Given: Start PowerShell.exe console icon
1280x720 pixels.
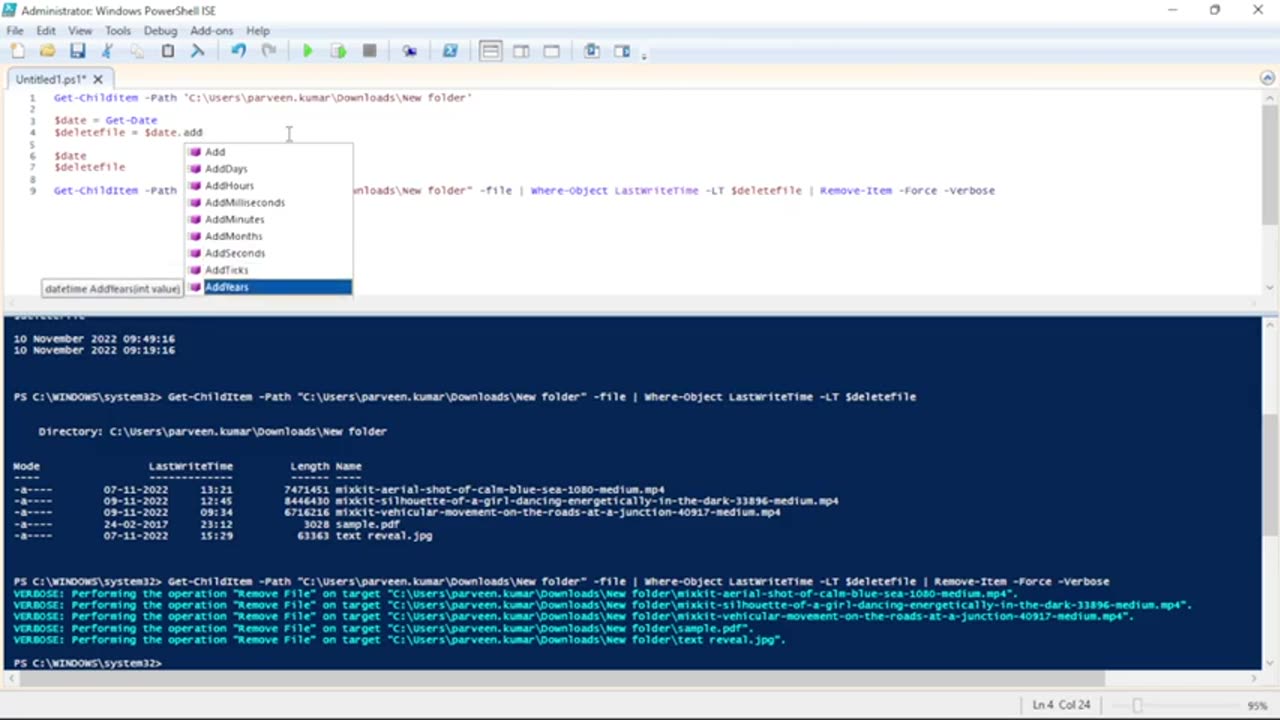Looking at the screenshot, I should [450, 51].
